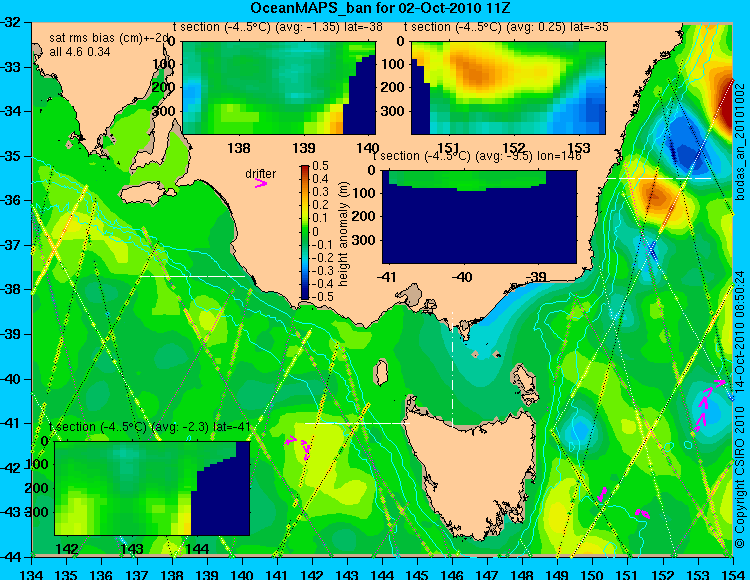Select the 't section' title with lat=-38
The width and height of the screenshot is (750, 580).
click(277, 27)
